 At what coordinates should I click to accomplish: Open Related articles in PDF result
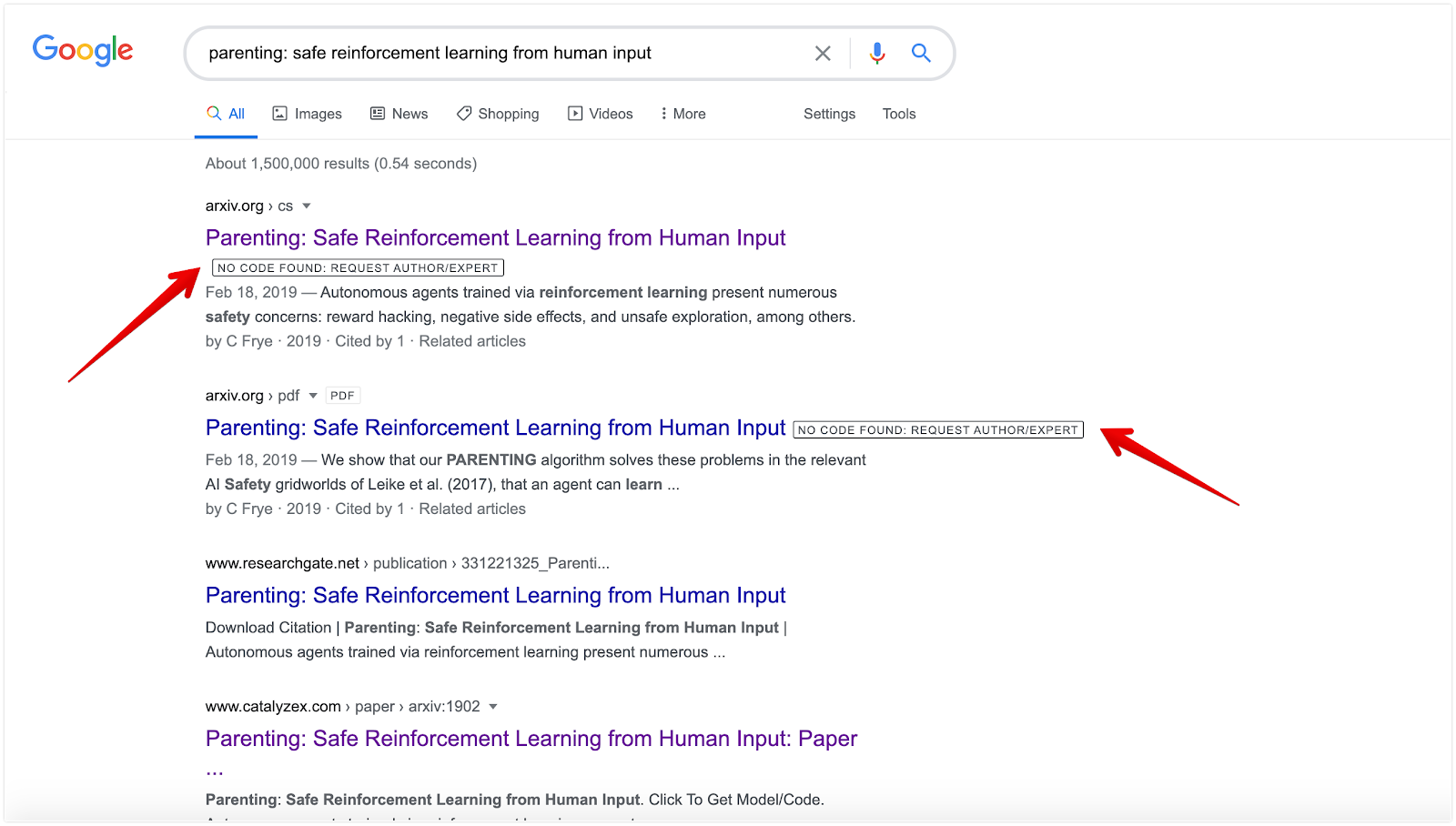(472, 509)
